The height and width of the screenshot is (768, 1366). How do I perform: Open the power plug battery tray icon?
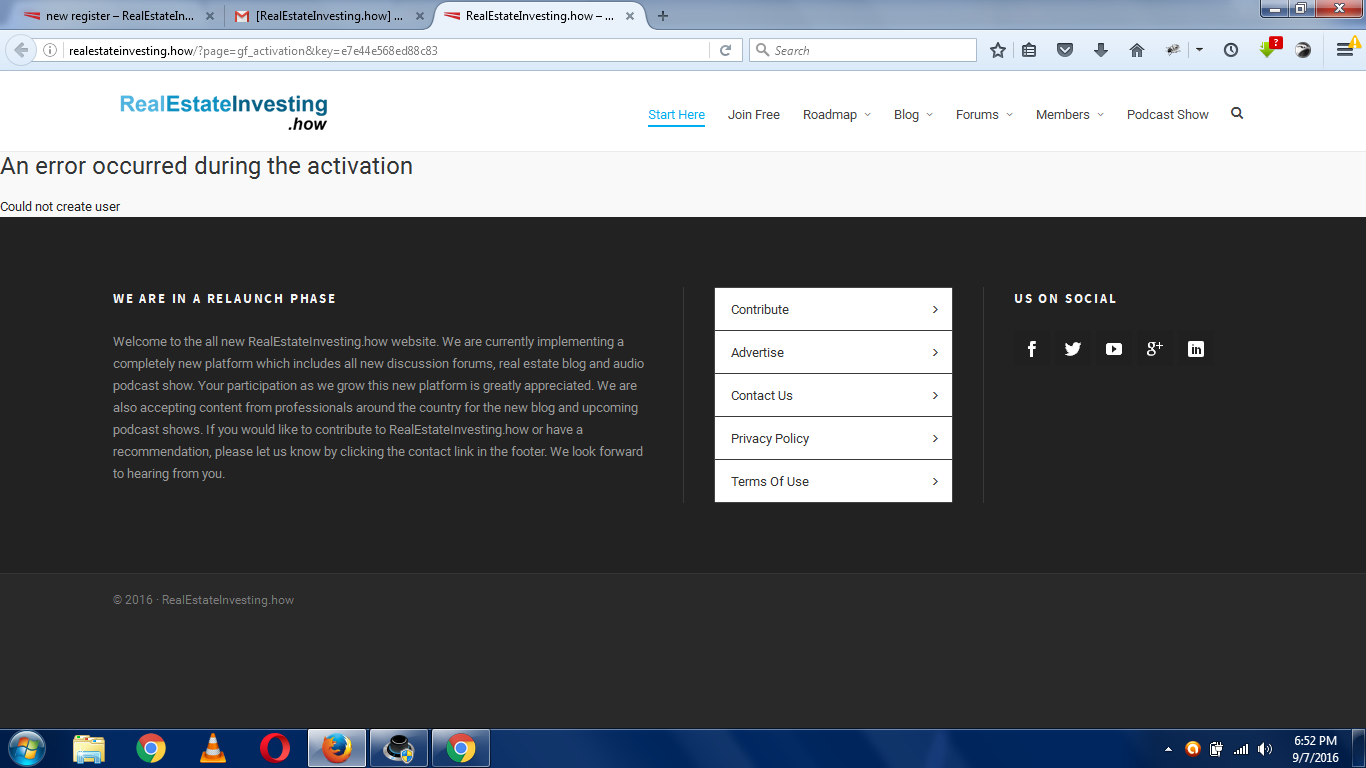pos(1217,749)
